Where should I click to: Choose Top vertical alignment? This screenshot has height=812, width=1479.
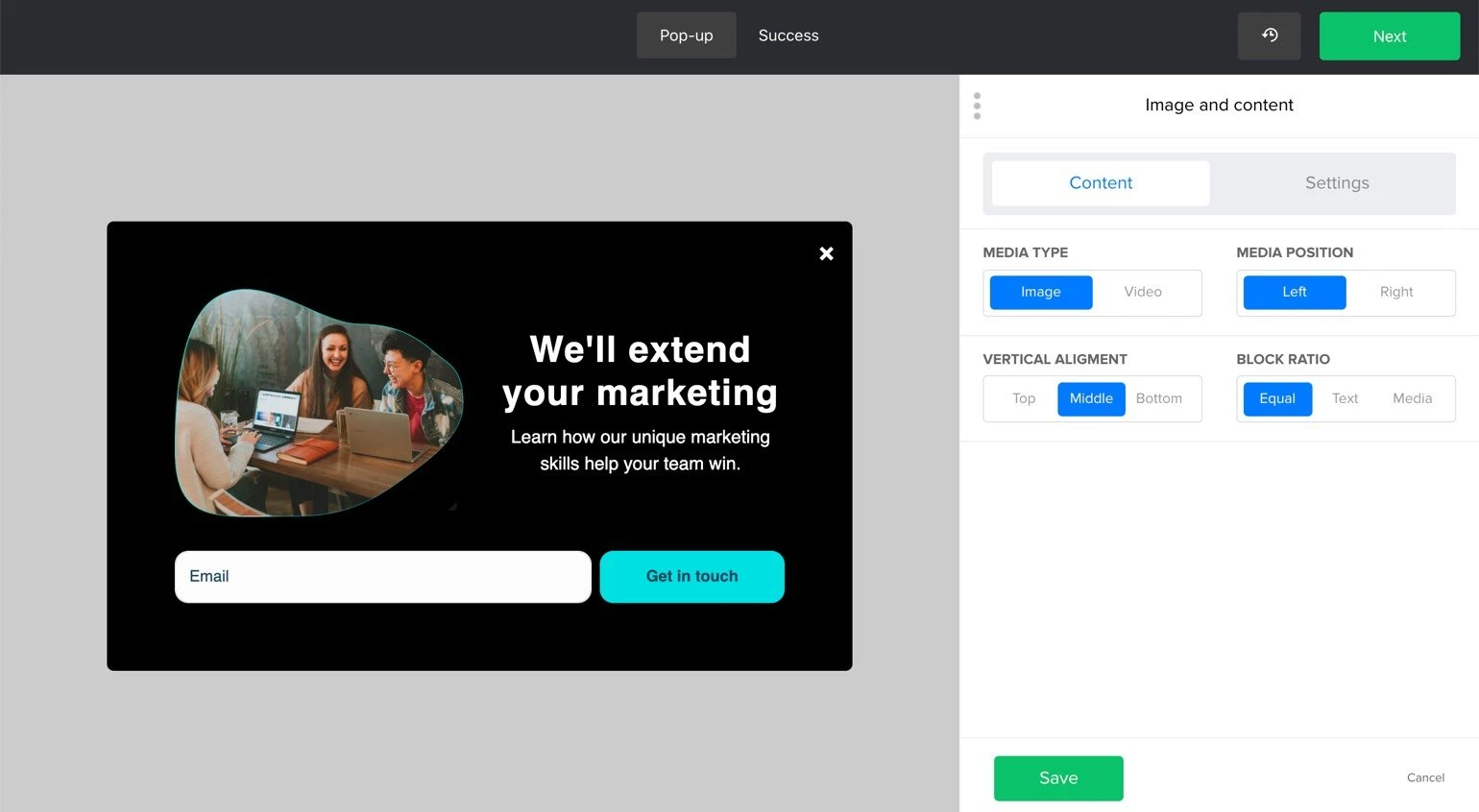[1023, 398]
